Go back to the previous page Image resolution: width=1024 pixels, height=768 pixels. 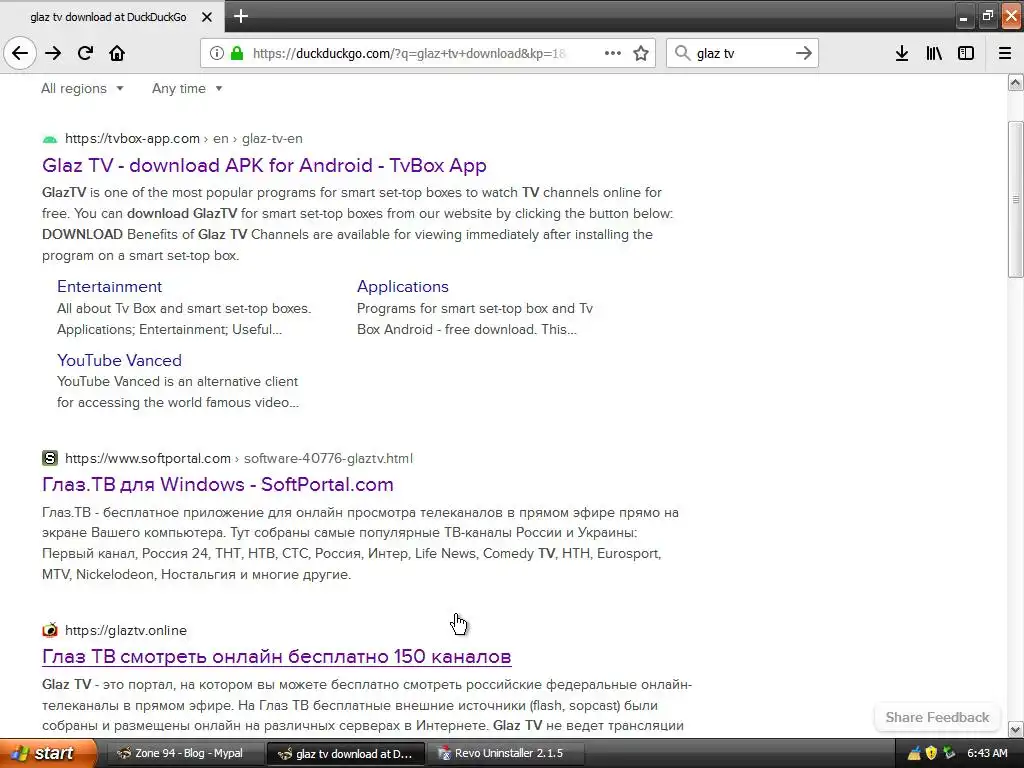pyautogui.click(x=20, y=53)
